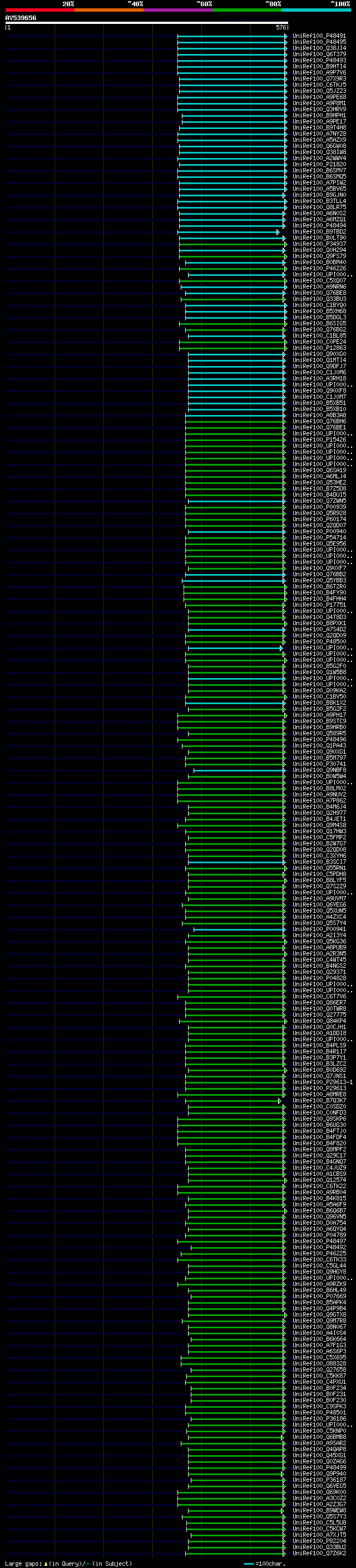Click the purple ~60% identity legend bar
Image resolution: width=356 pixels, height=1568 pixels.
coord(177,10)
